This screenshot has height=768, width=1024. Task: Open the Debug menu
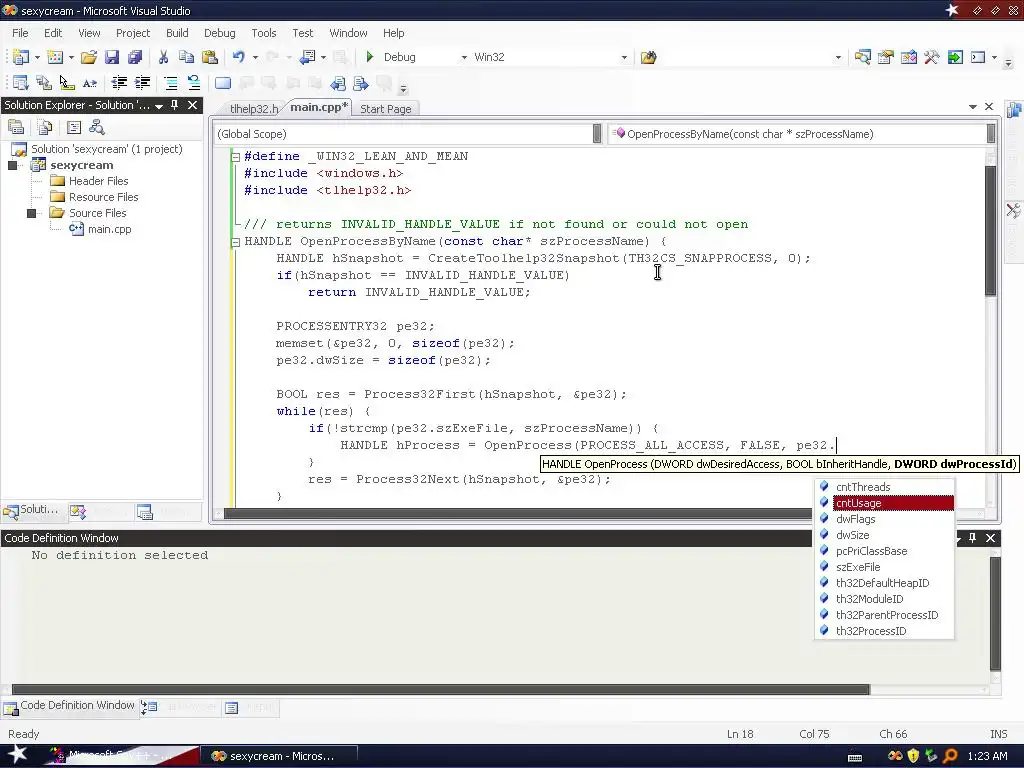219,33
